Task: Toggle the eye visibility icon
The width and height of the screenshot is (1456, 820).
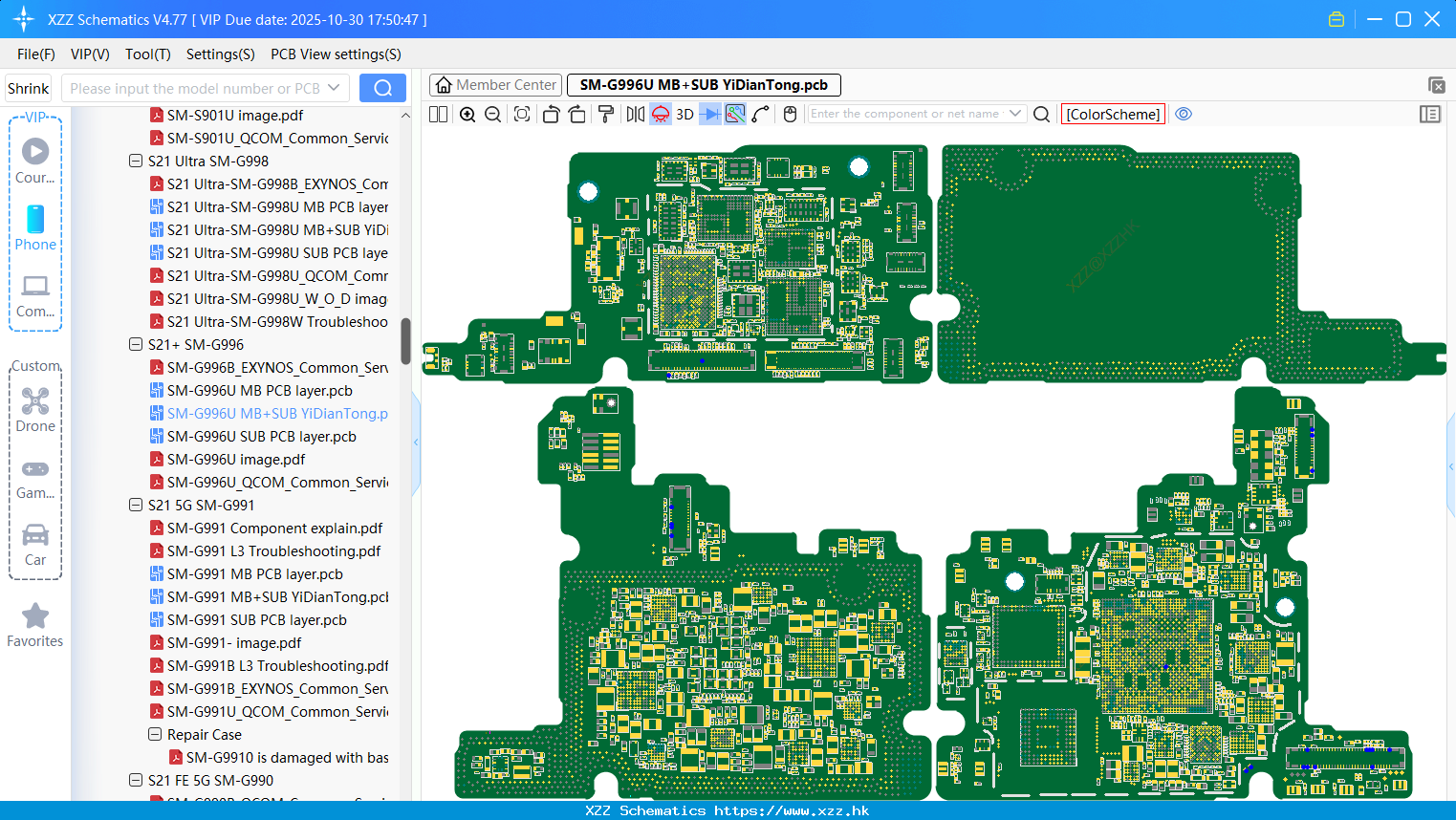Action: [x=1184, y=114]
